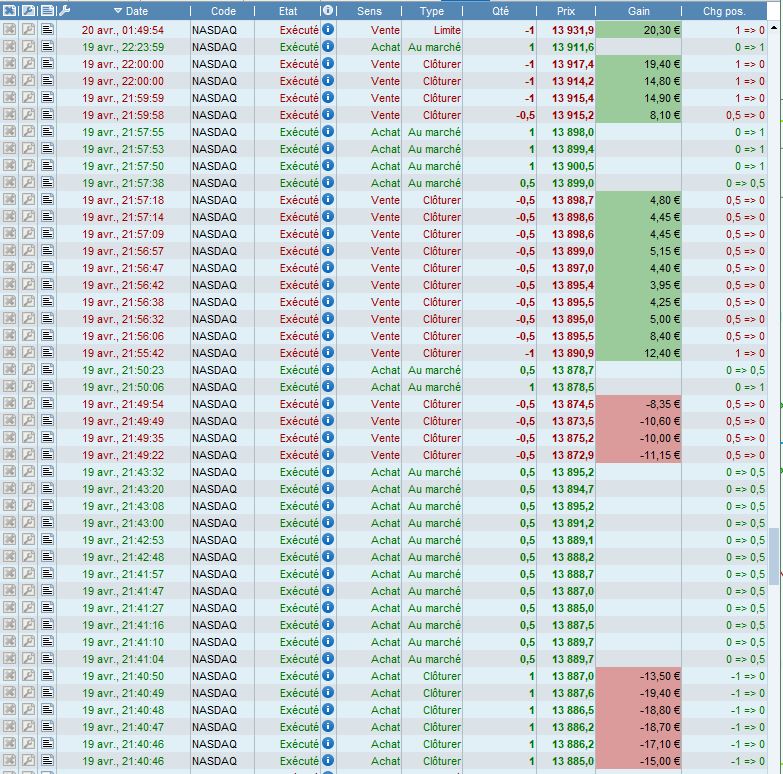Sort by the Sens column header
The width and height of the screenshot is (783, 774).
[x=369, y=10]
